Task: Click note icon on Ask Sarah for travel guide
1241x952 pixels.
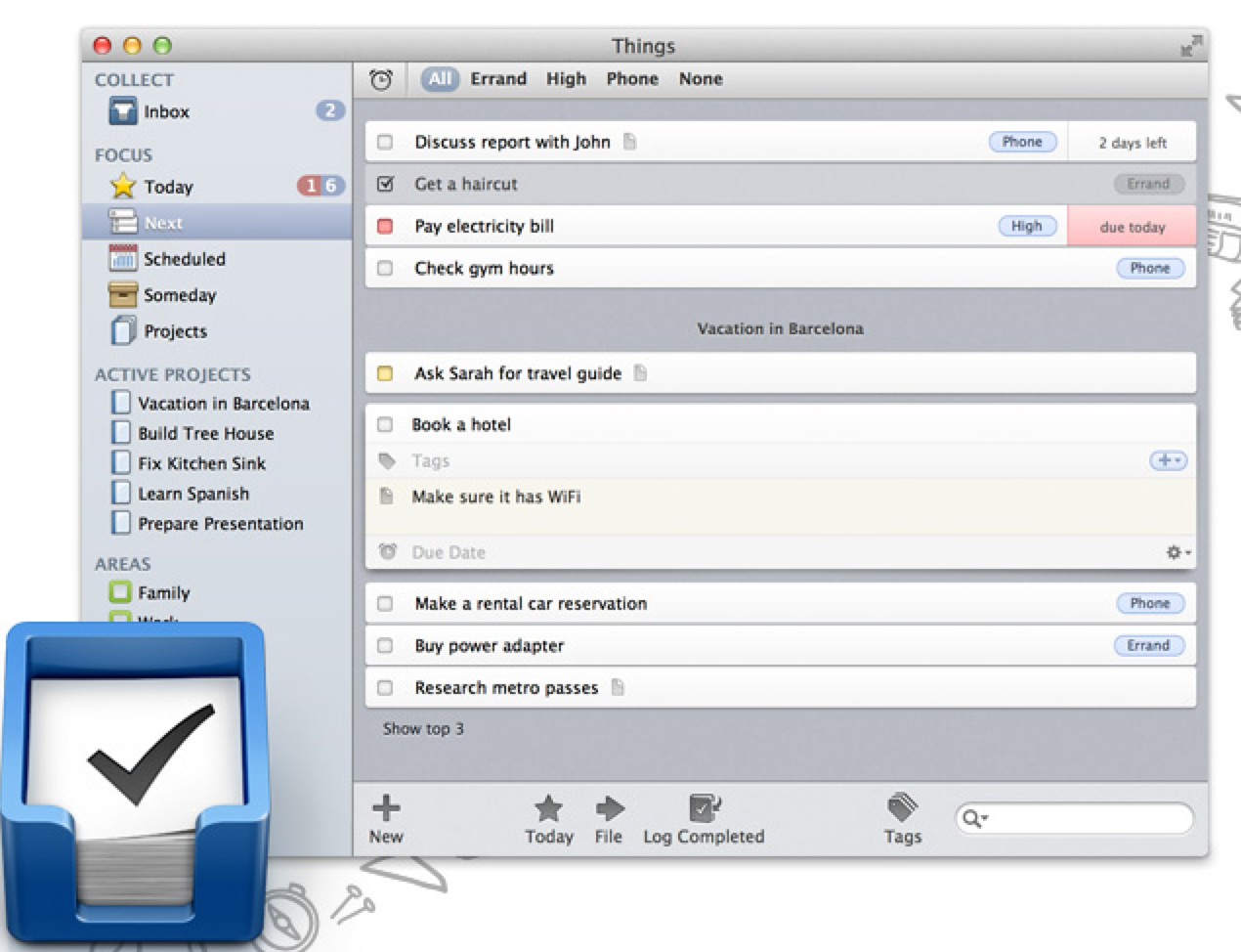Action: [x=640, y=372]
